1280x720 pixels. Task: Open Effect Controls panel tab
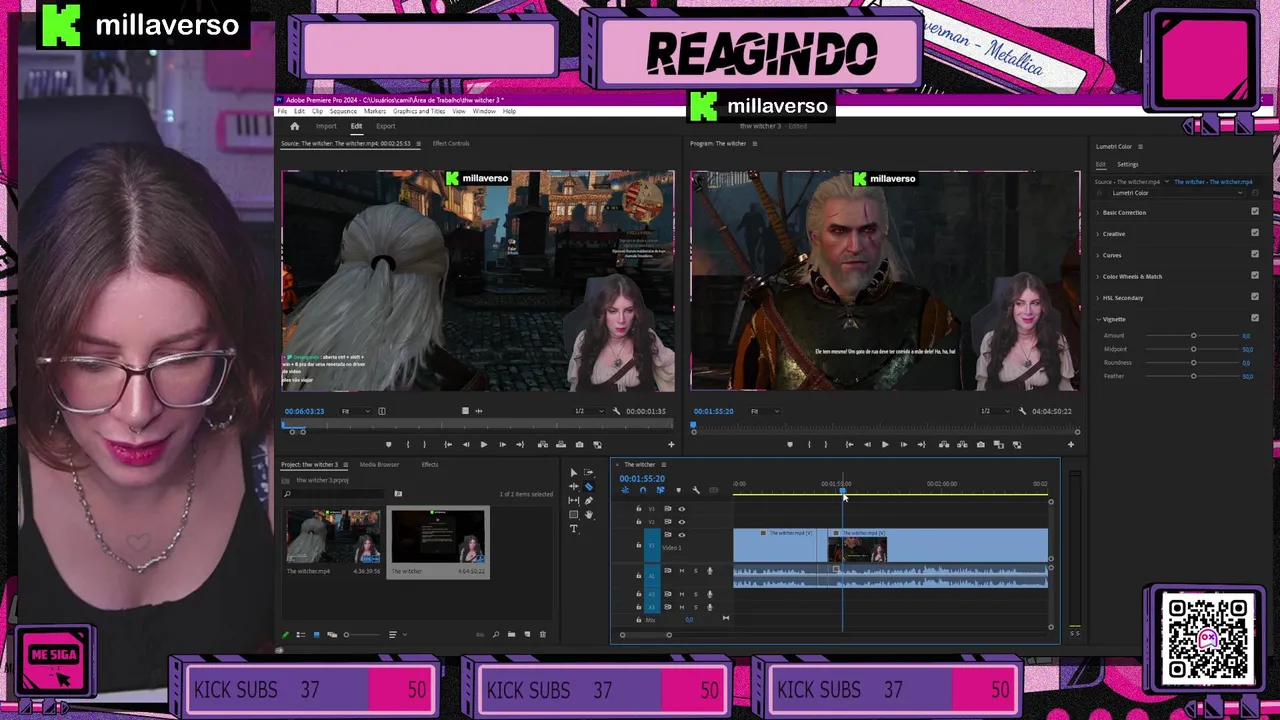tap(451, 143)
